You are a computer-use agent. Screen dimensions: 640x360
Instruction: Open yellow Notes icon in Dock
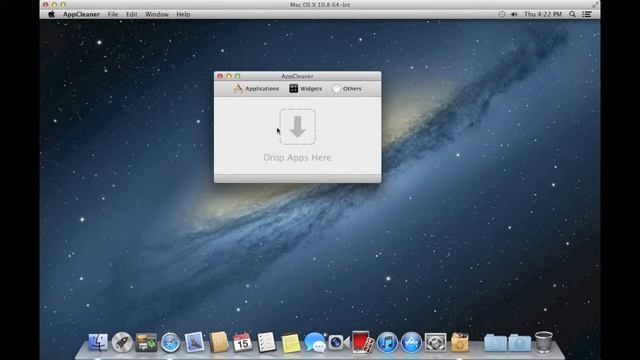pyautogui.click(x=291, y=343)
